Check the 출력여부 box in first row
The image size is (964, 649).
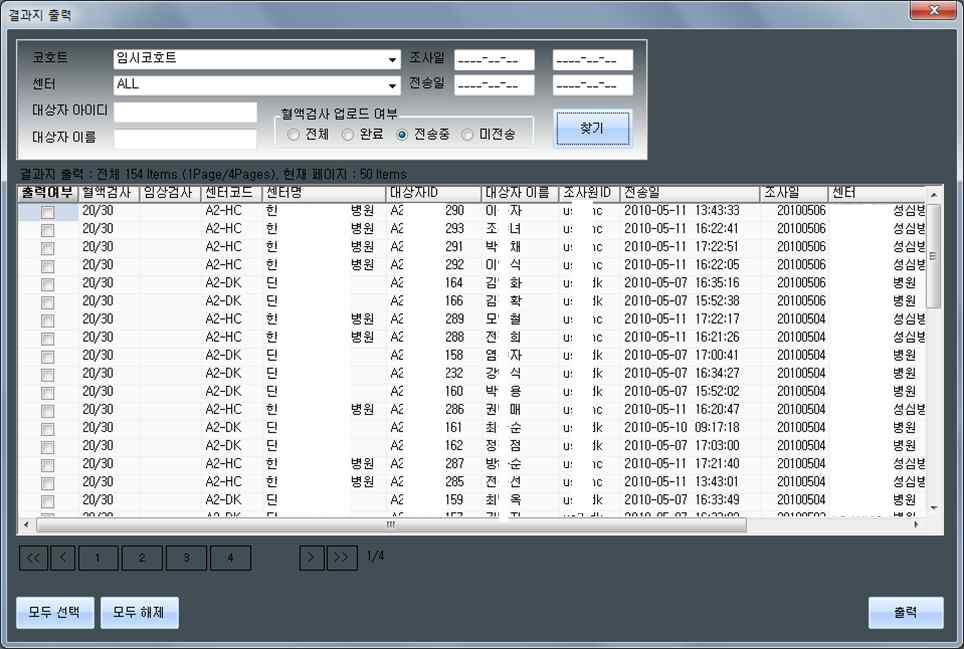[x=47, y=212]
